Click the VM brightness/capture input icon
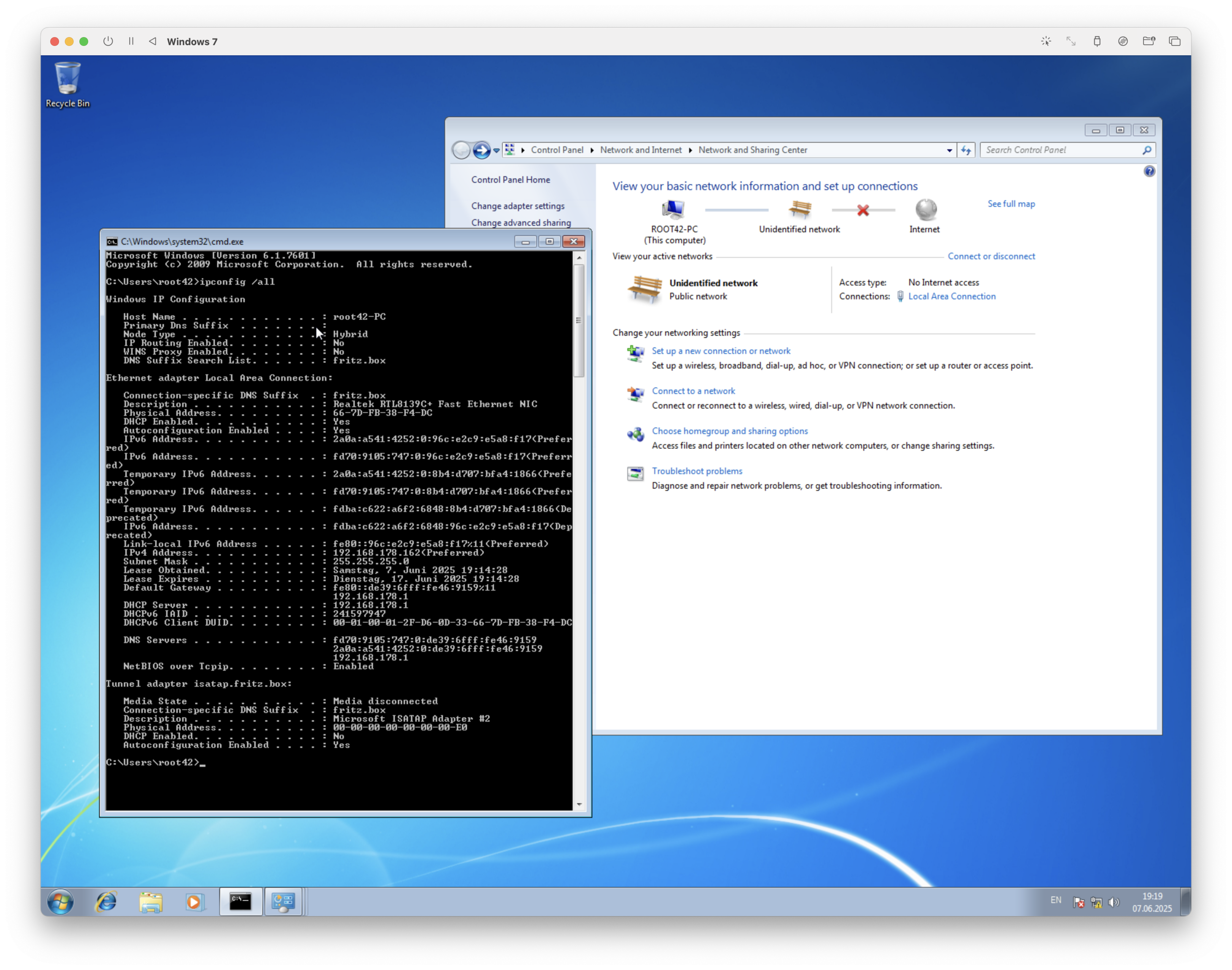This screenshot has width=1232, height=970. click(x=1046, y=41)
